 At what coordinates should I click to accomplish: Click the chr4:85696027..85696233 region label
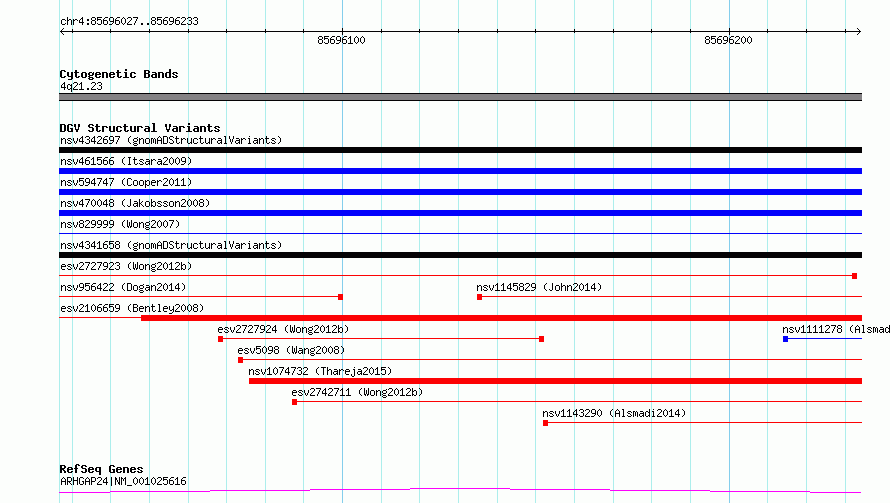[x=129, y=21]
